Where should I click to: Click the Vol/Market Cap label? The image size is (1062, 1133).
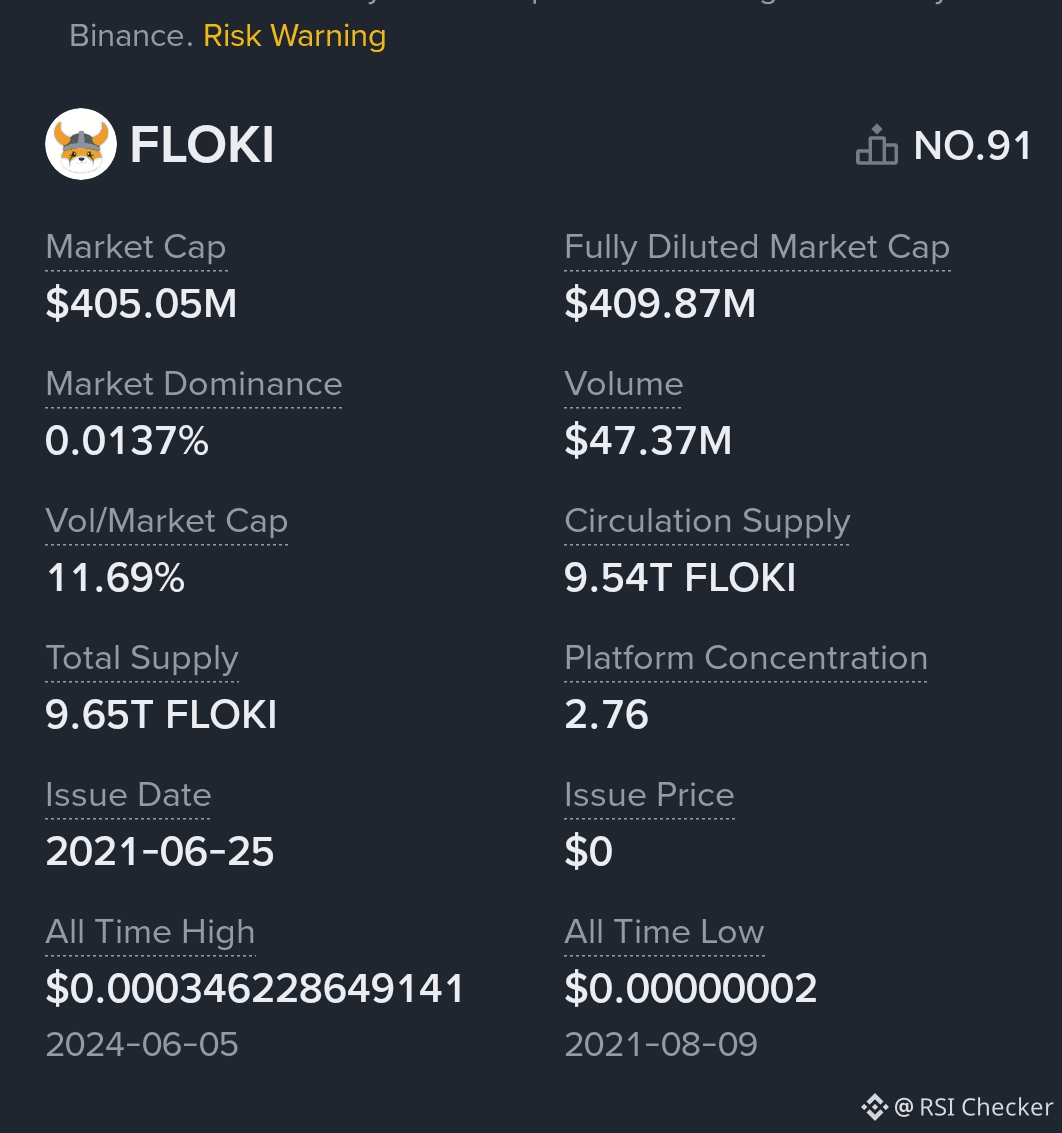[166, 521]
